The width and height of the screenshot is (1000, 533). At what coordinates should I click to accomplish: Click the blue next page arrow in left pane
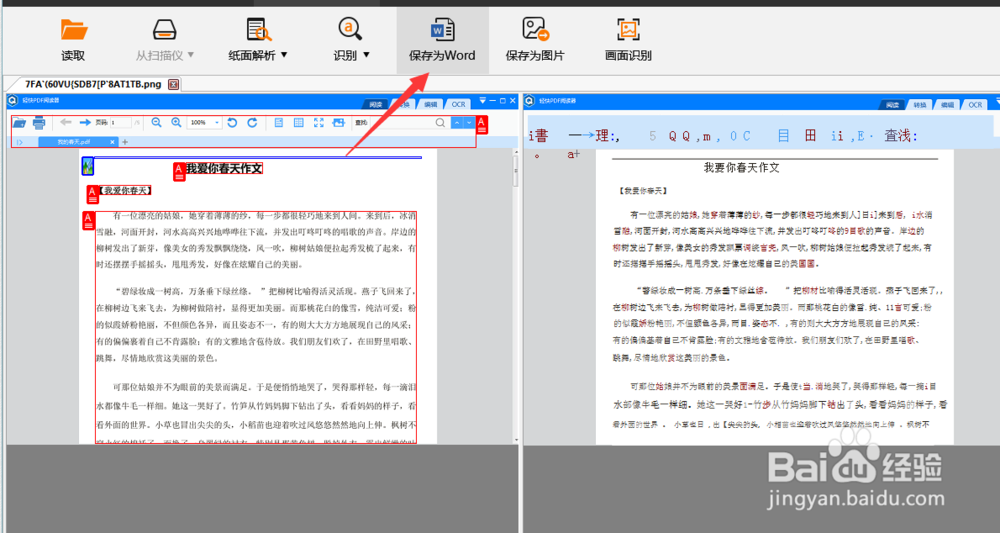click(85, 122)
